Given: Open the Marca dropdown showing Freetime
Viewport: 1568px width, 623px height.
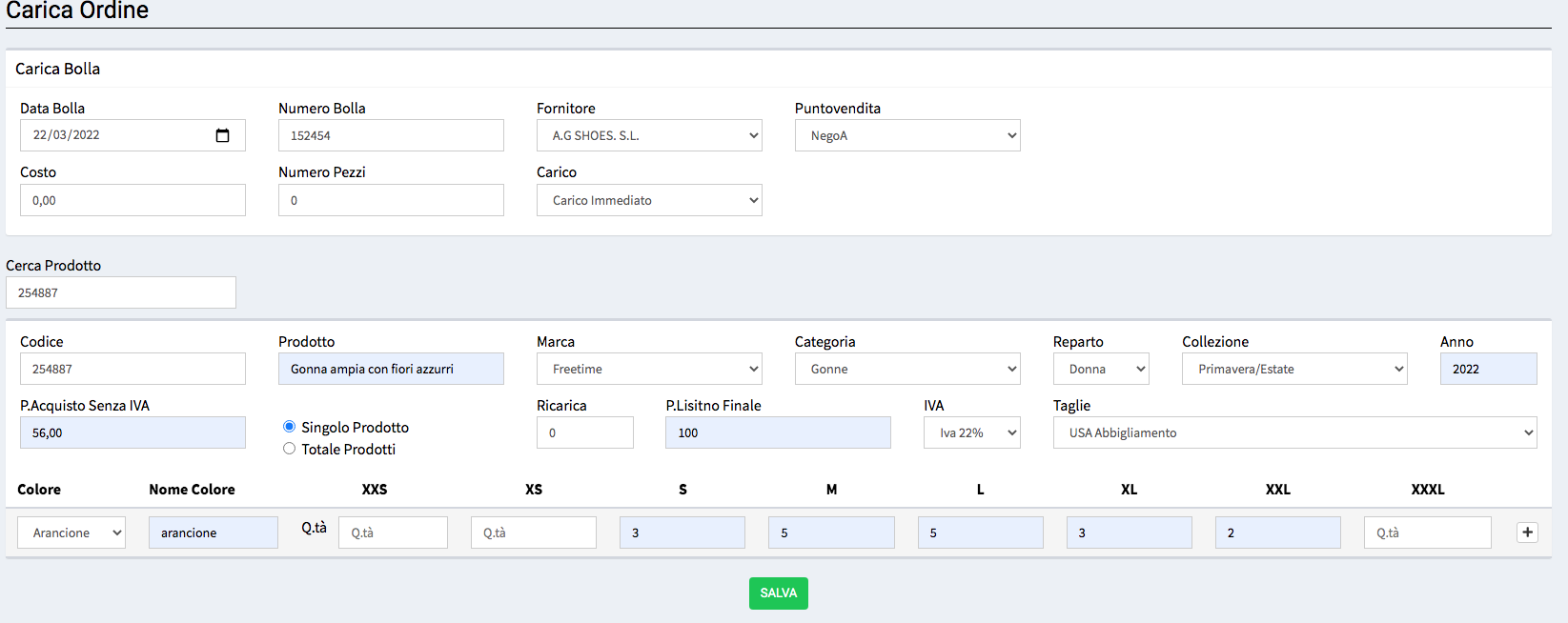Looking at the screenshot, I should [x=649, y=369].
